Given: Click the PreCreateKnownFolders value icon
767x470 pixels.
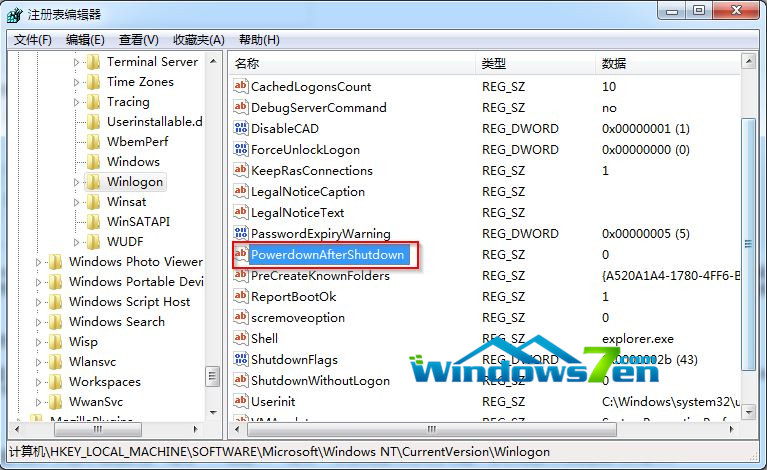Looking at the screenshot, I should 241,276.
